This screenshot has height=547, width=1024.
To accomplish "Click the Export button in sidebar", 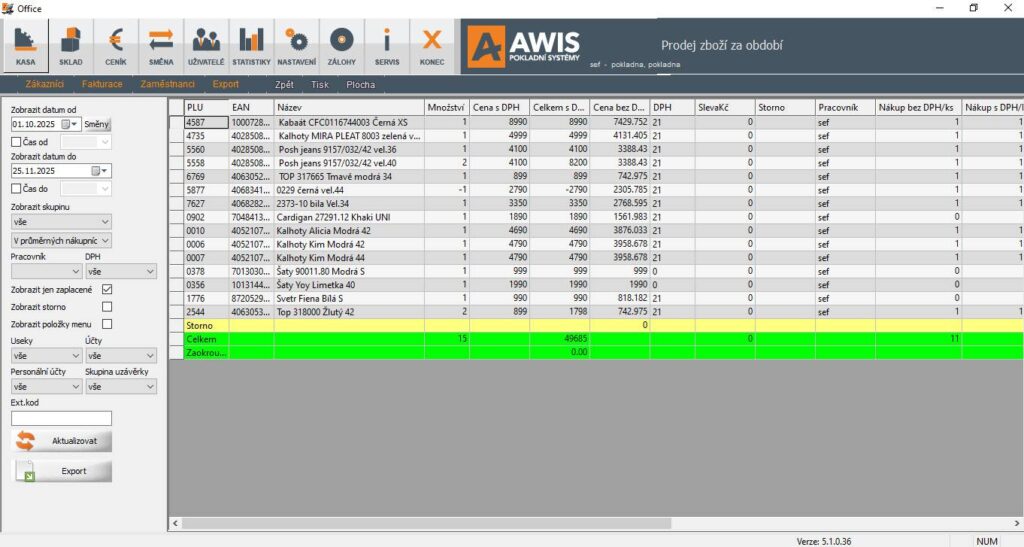I will point(62,471).
